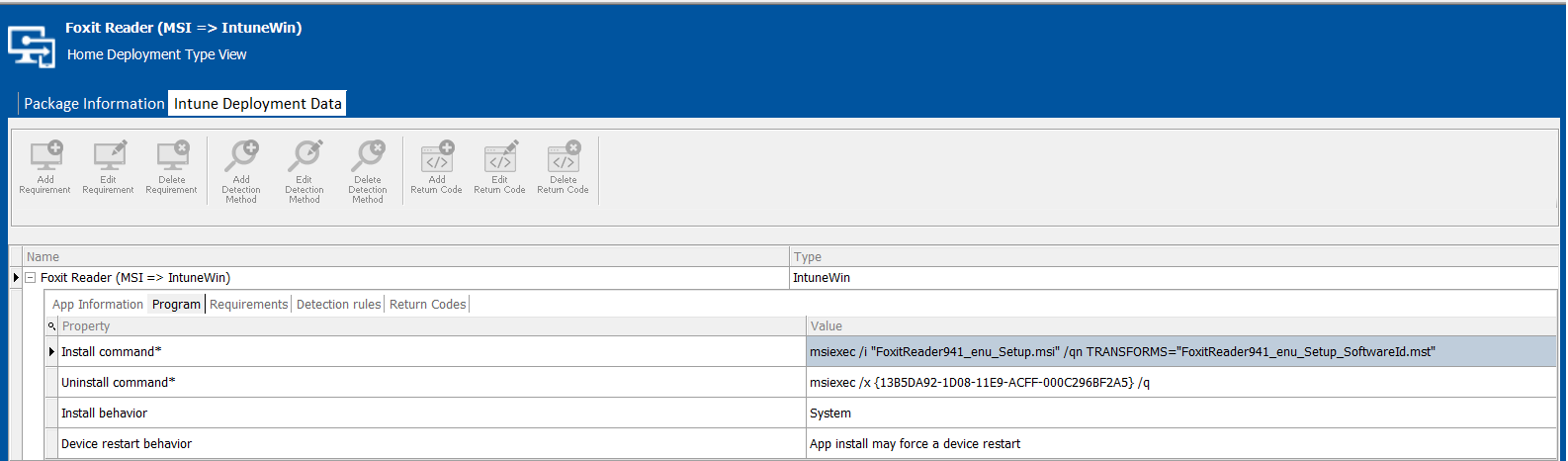
Task: Switch to the App Information tab
Action: [98, 305]
